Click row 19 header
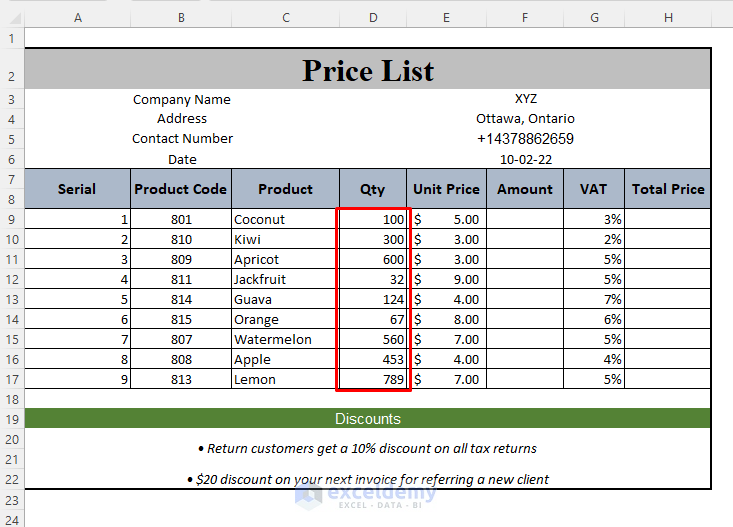The image size is (733, 527). click(12, 419)
